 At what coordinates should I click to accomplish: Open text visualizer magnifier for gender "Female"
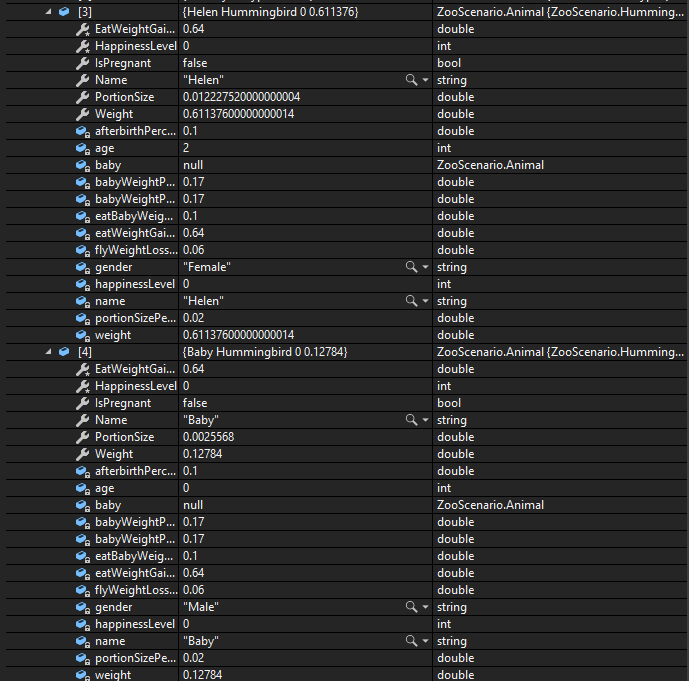coord(411,267)
